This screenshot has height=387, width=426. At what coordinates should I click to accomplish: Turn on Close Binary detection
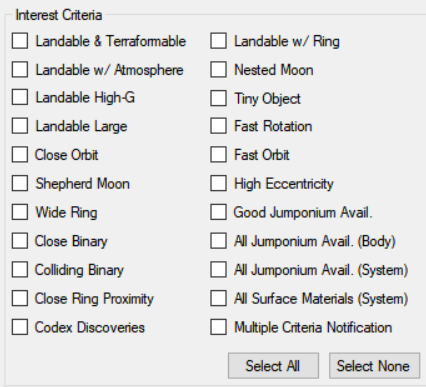[x=20, y=241]
